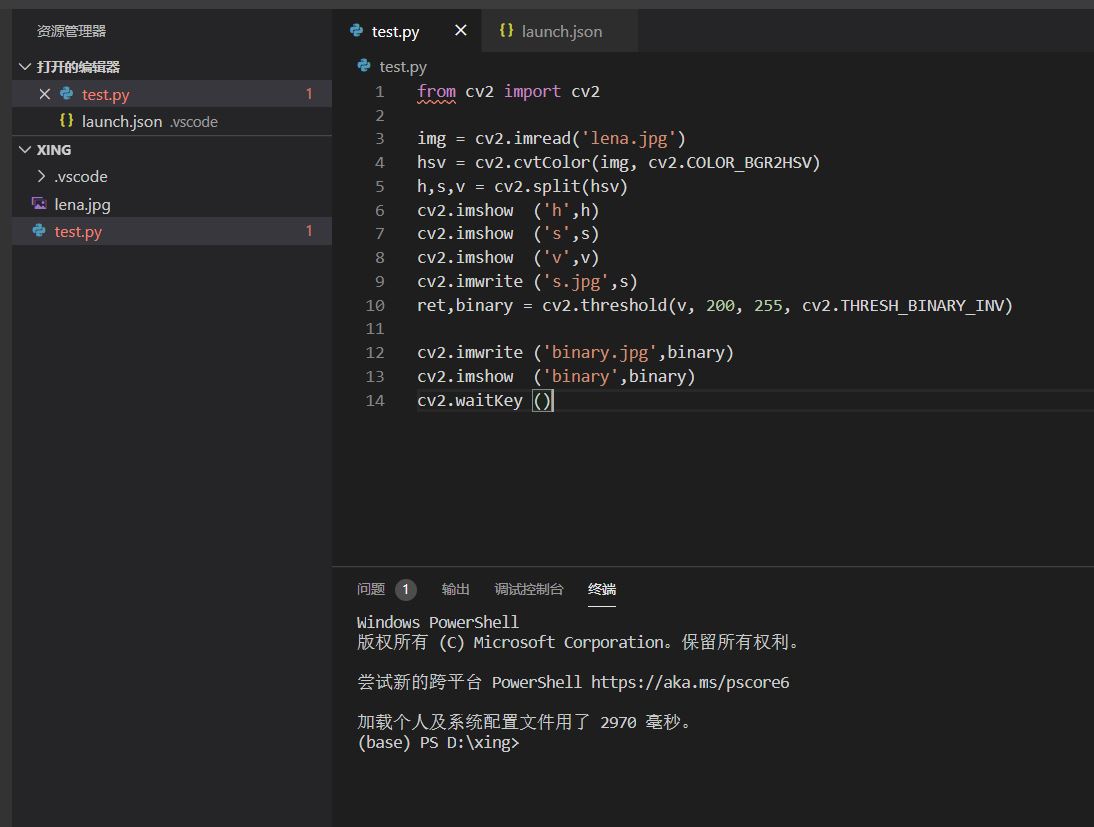Click cv2.THRESH_BINARY_INV on line 10
Image resolution: width=1094 pixels, height=827 pixels.
point(902,306)
